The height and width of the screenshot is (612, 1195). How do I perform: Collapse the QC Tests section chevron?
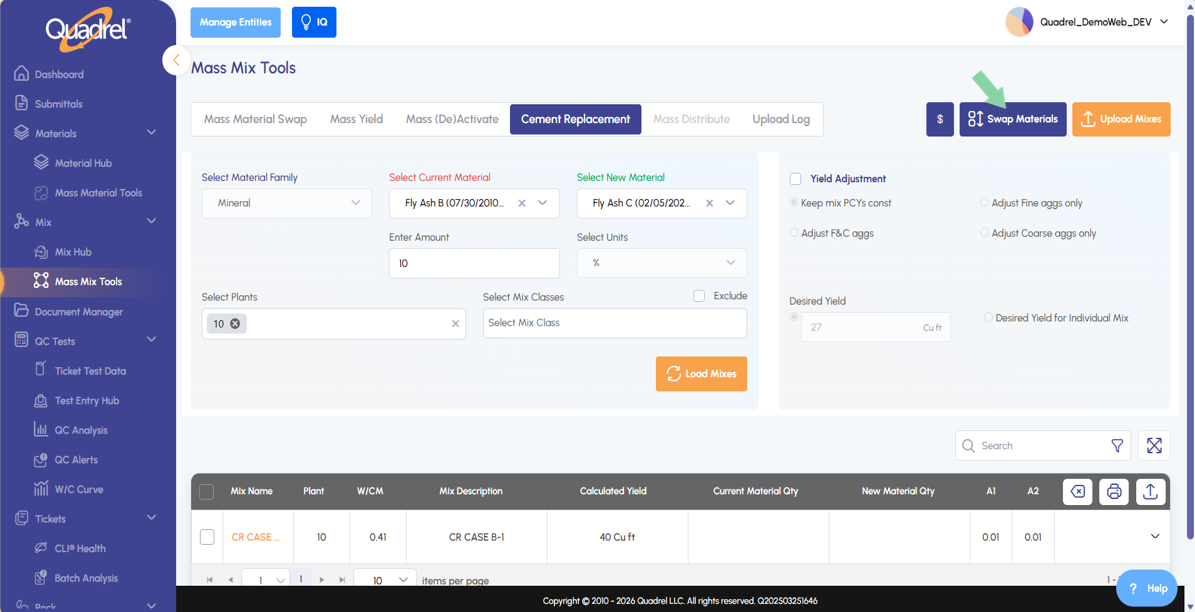coord(152,340)
